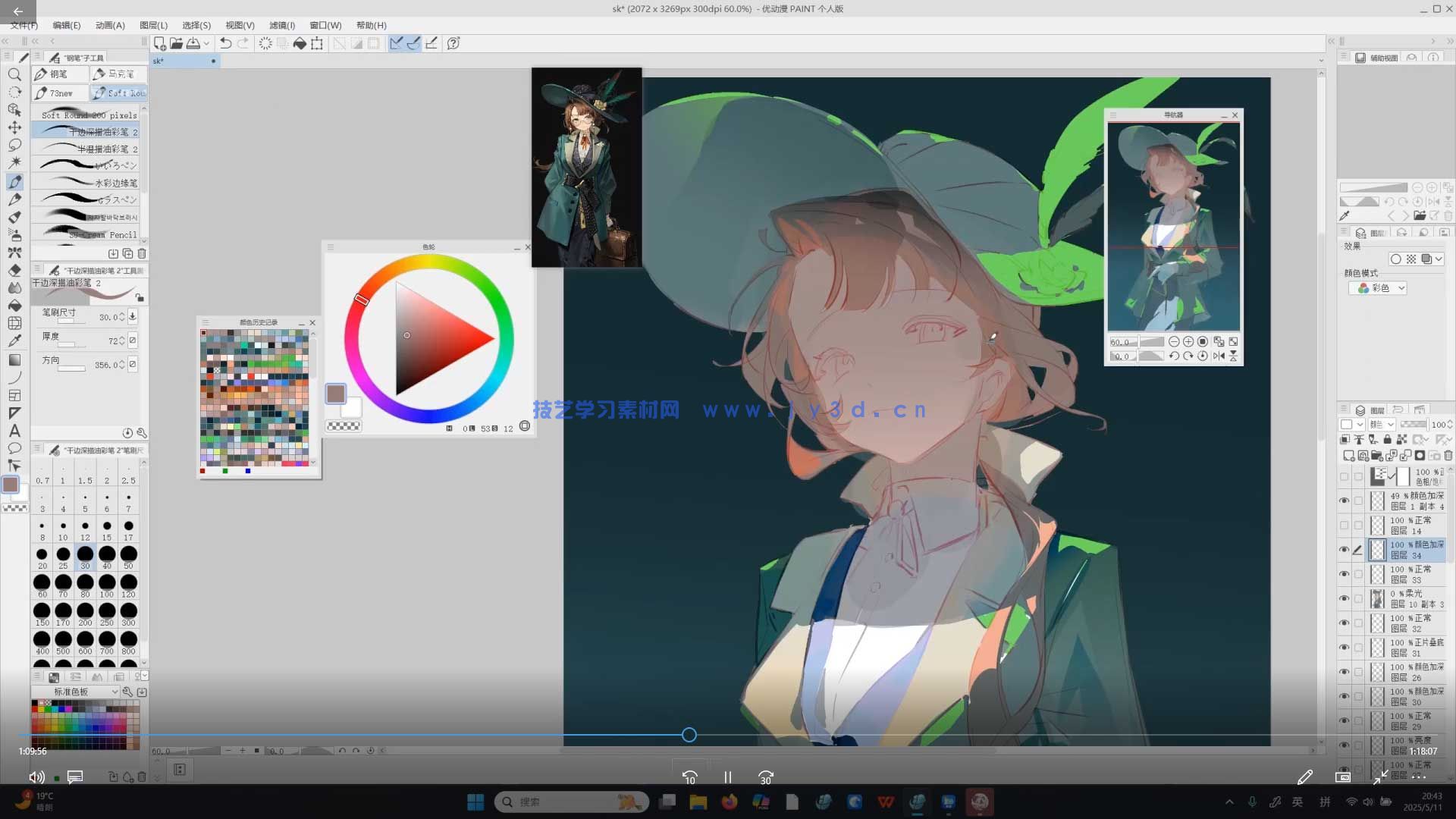Open the 彩色 expression color dropdown
This screenshot has width=1456, height=819.
(1380, 288)
